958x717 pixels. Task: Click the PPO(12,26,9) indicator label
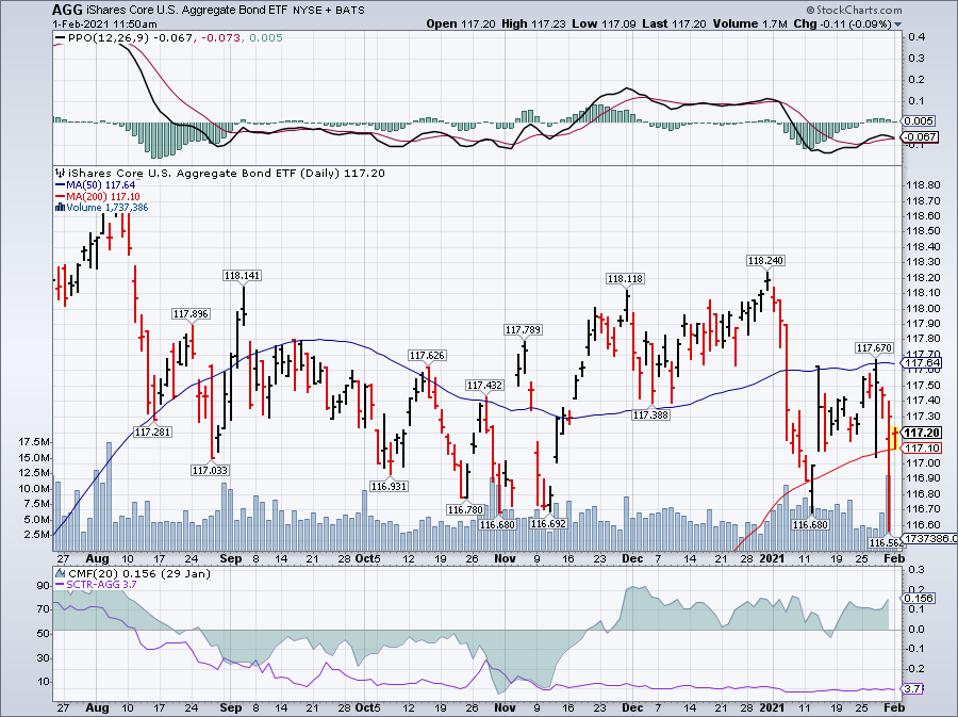coord(108,38)
